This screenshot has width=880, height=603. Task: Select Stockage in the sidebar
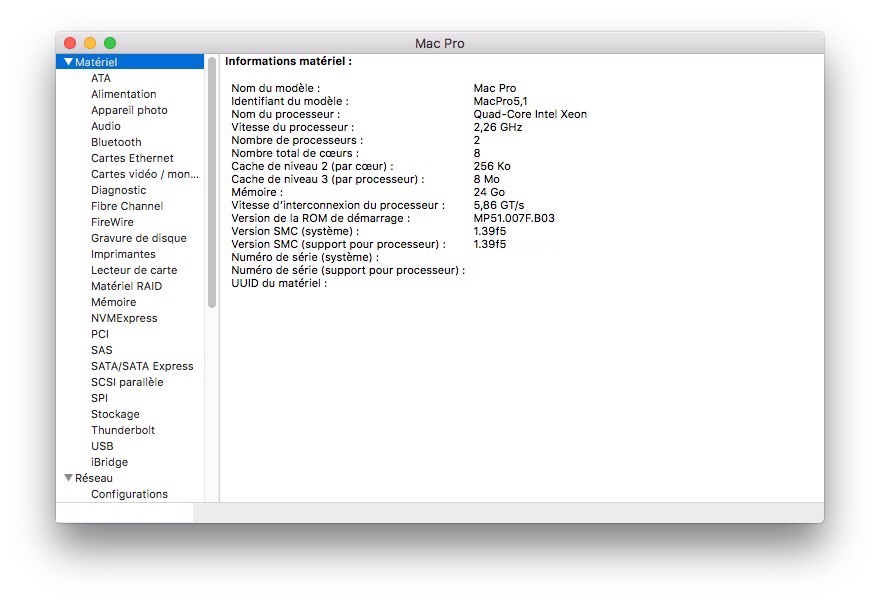115,414
